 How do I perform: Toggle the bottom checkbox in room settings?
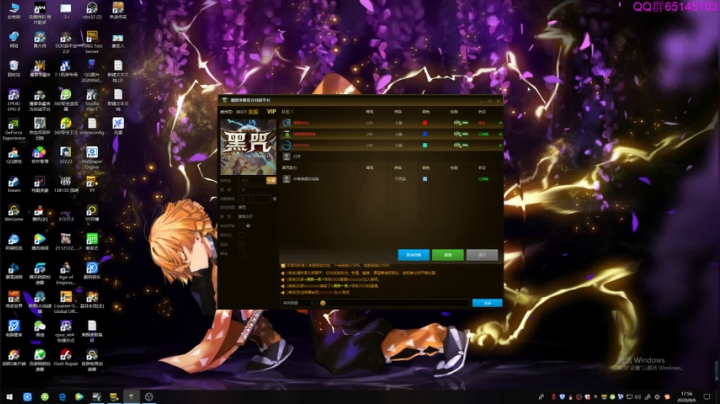[242, 253]
